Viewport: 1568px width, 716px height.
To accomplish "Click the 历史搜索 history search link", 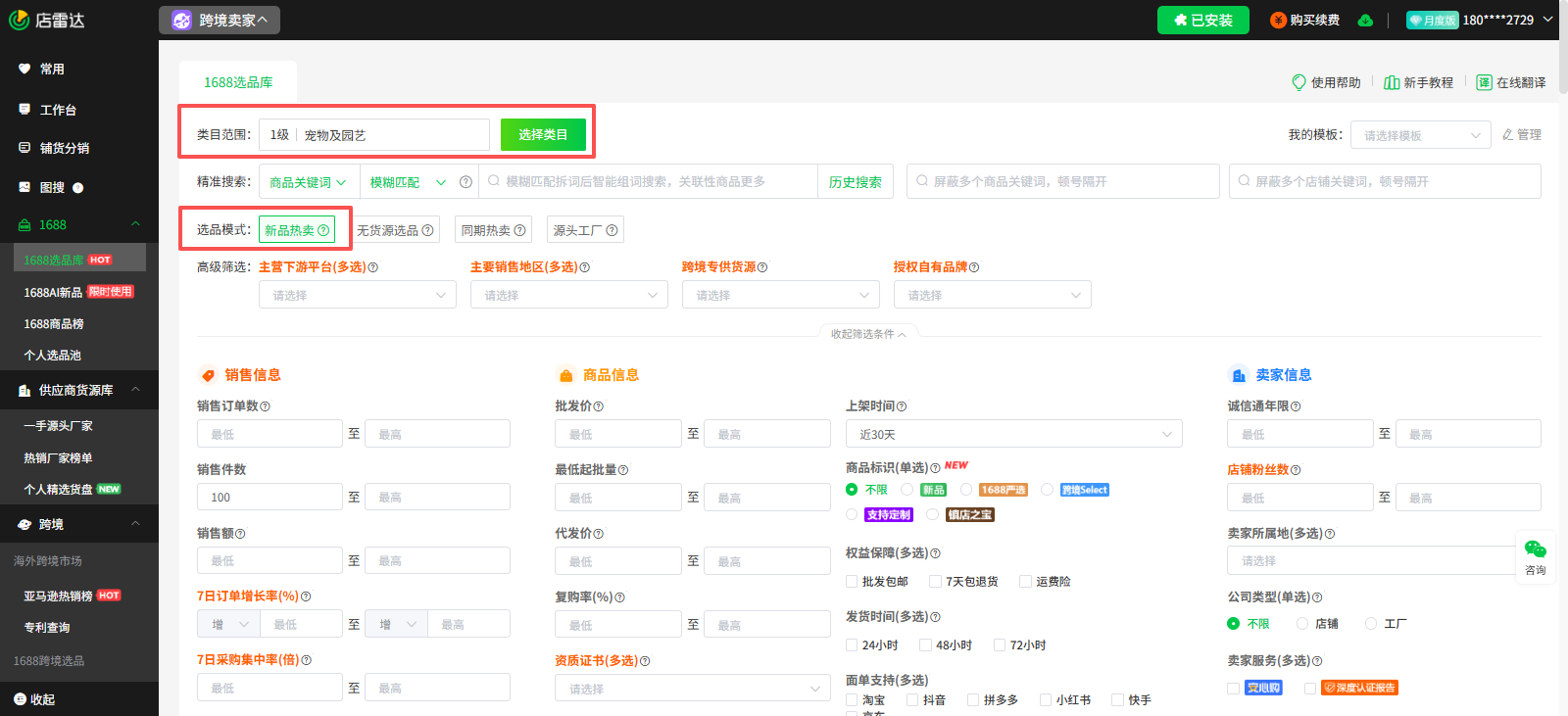I will tap(855, 182).
